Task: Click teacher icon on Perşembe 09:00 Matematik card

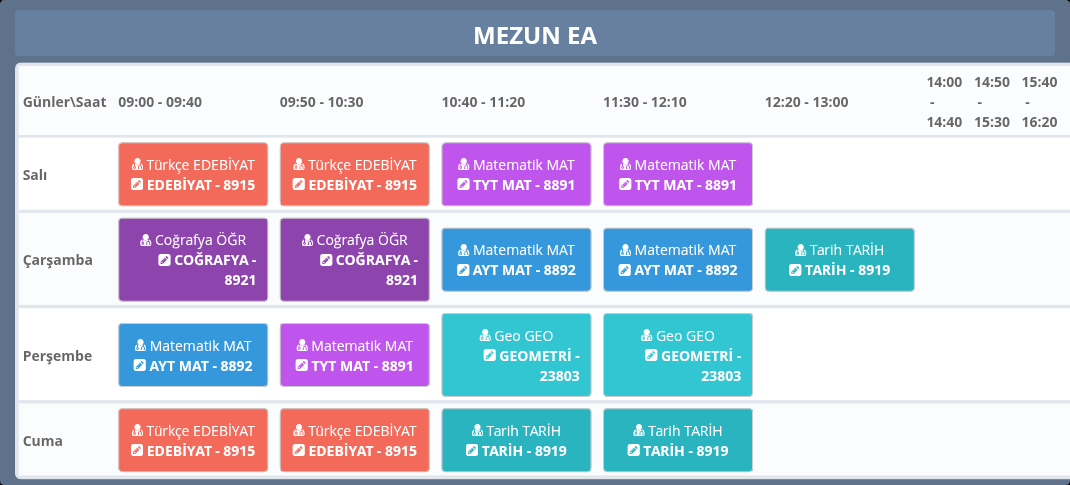Action: 141,346
